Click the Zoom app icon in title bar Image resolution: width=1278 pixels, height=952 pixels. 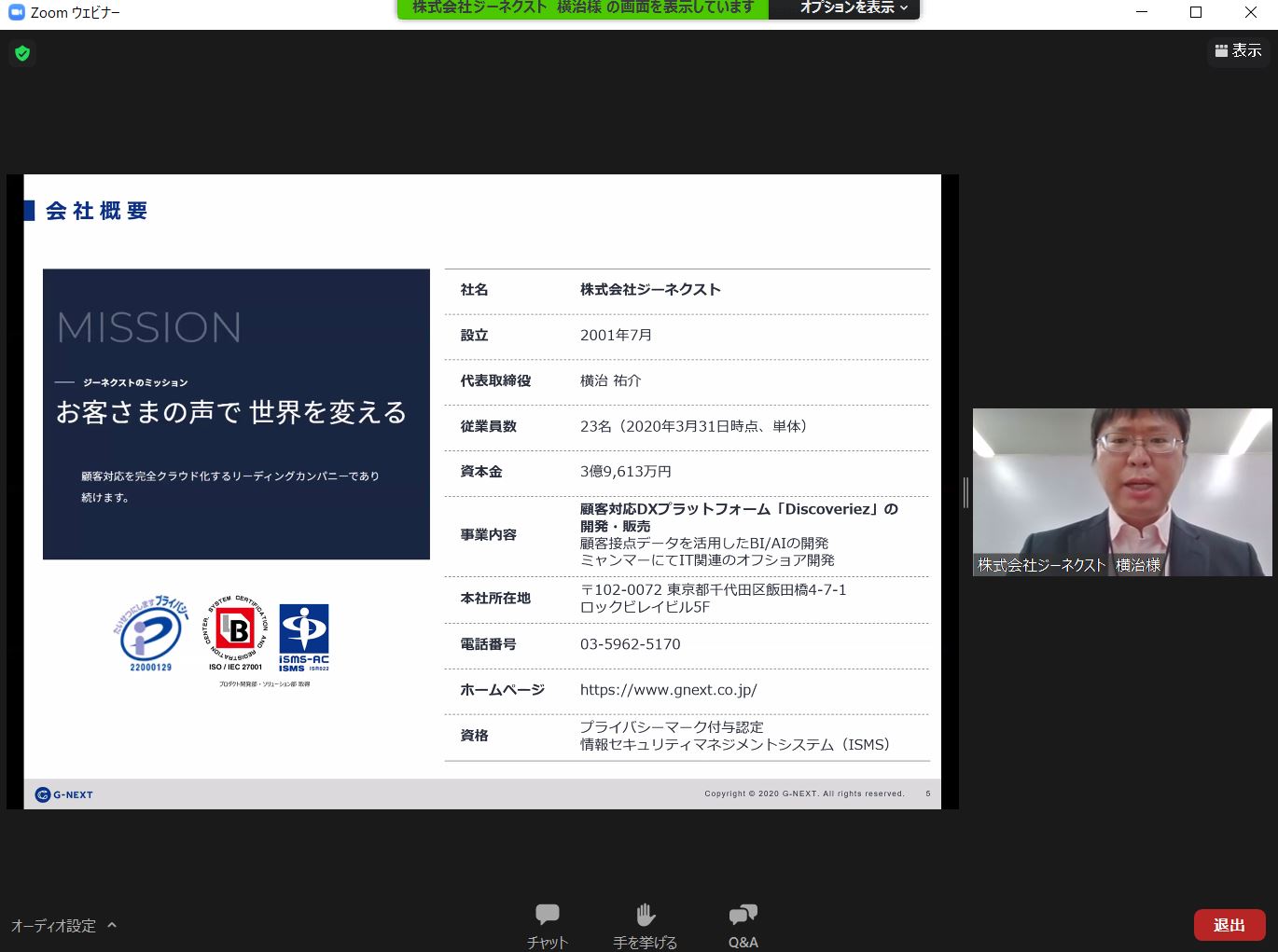16,12
